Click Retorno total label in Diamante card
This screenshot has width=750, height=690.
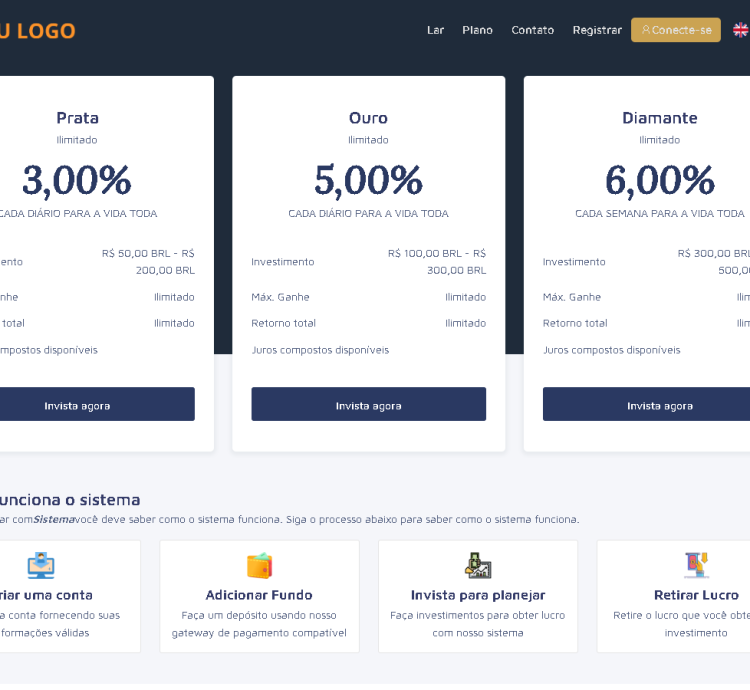click(x=575, y=323)
